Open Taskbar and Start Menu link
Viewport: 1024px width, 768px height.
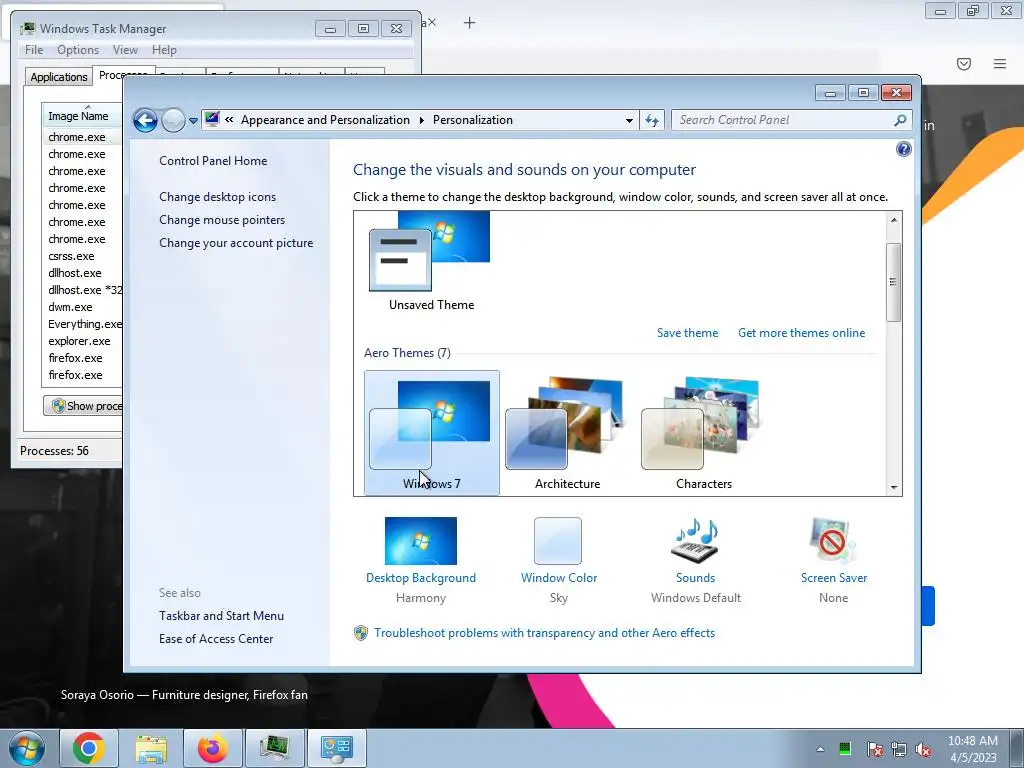tap(221, 616)
